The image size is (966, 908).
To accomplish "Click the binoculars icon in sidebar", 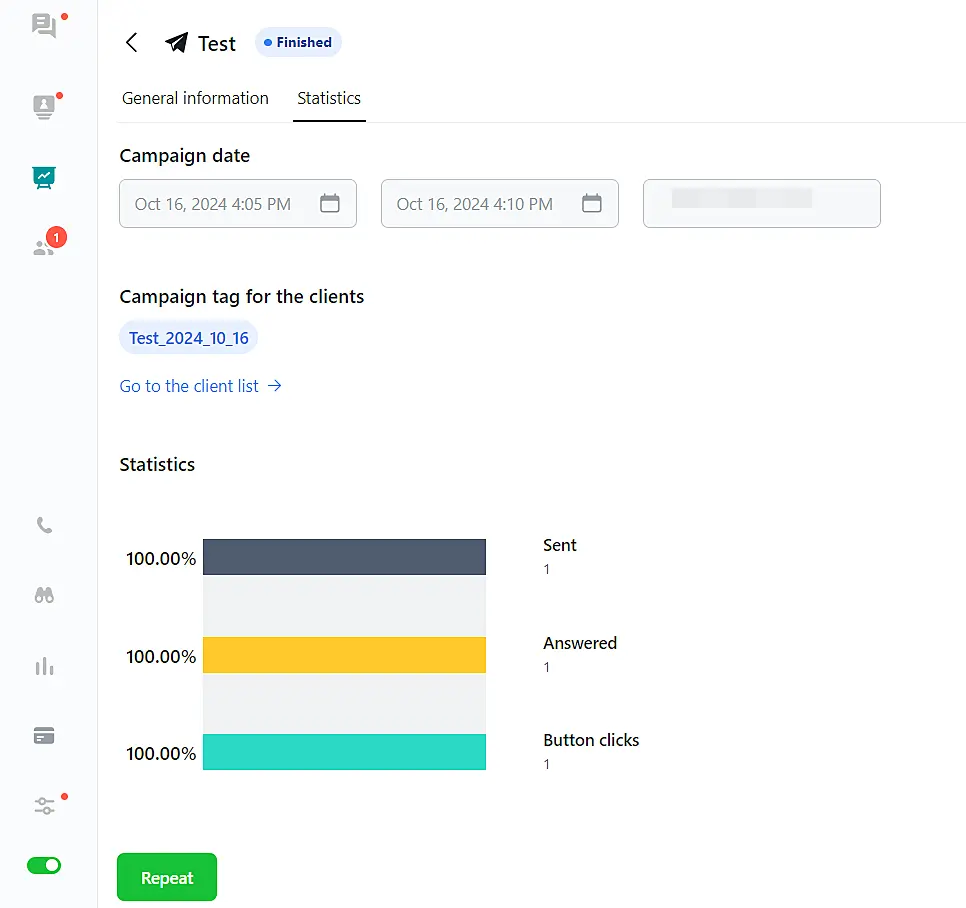I will click(44, 595).
